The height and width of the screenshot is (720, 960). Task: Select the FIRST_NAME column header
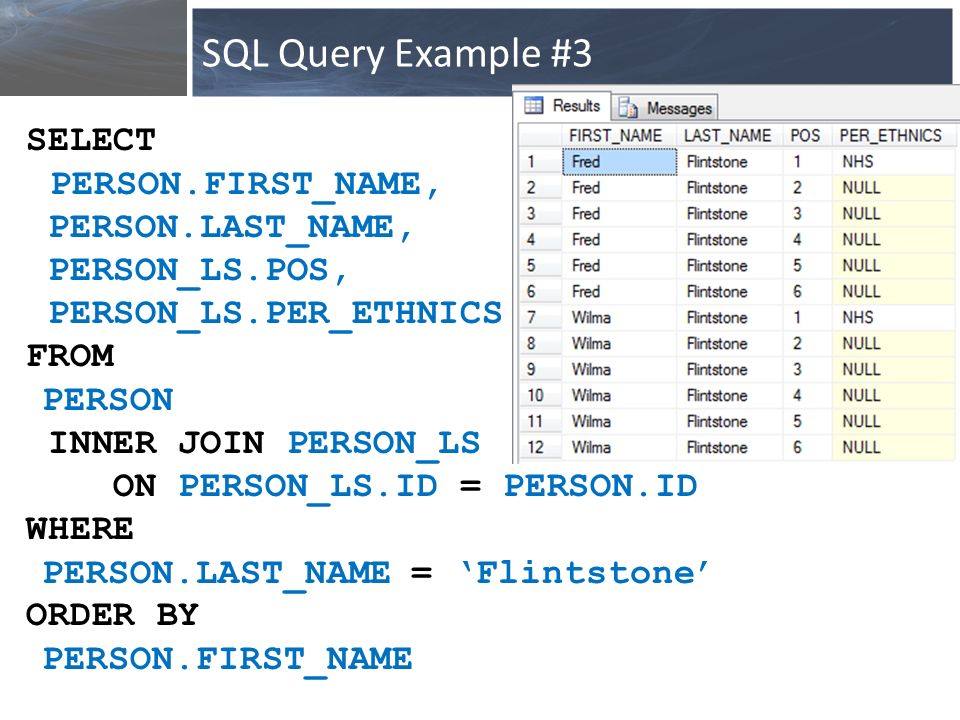[618, 135]
